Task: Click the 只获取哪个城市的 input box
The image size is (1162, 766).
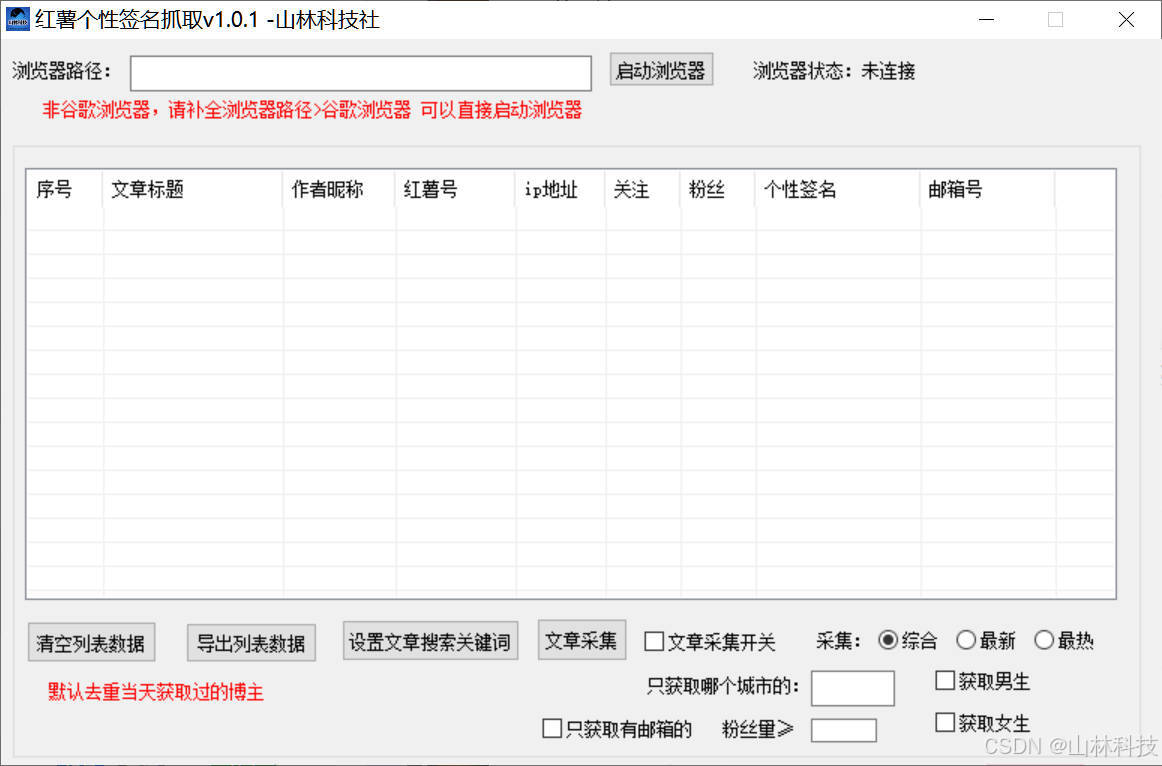Action: 853,688
